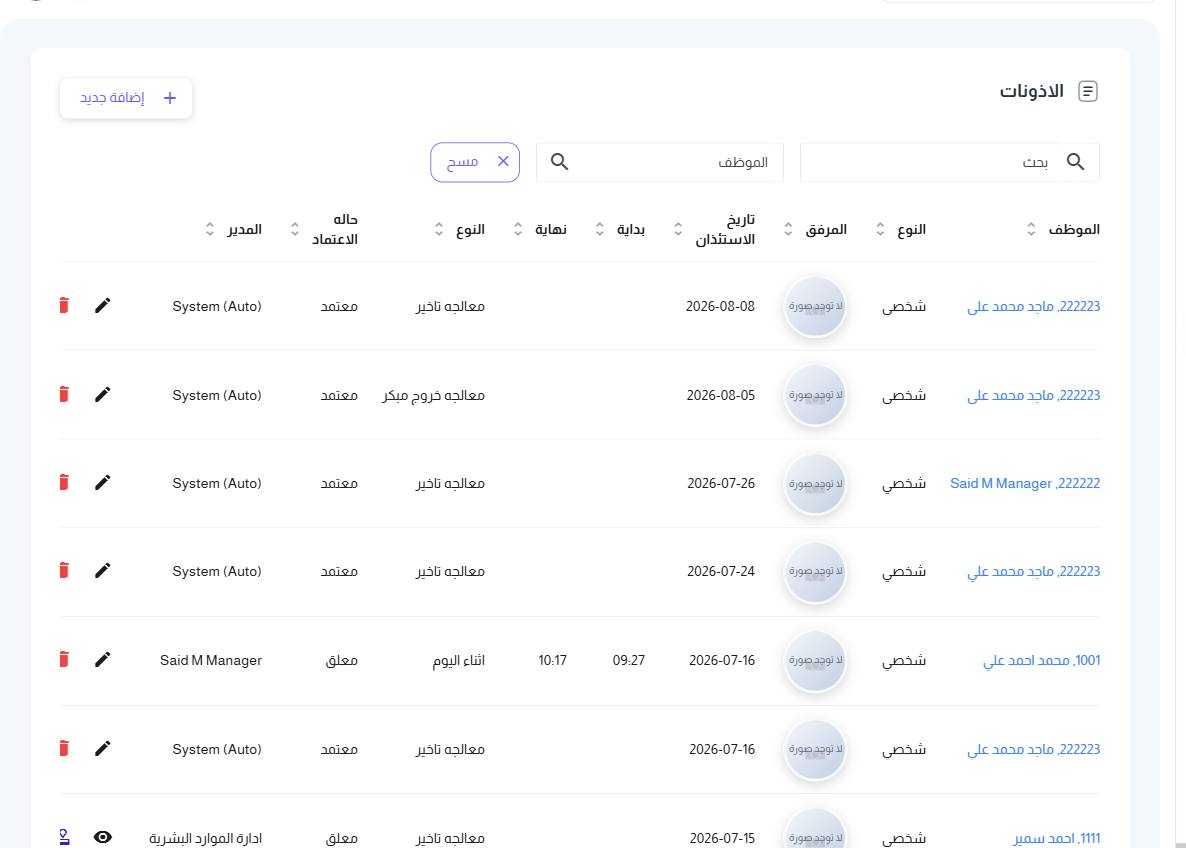Click the اثناء اليوم type cell

(x=458, y=660)
